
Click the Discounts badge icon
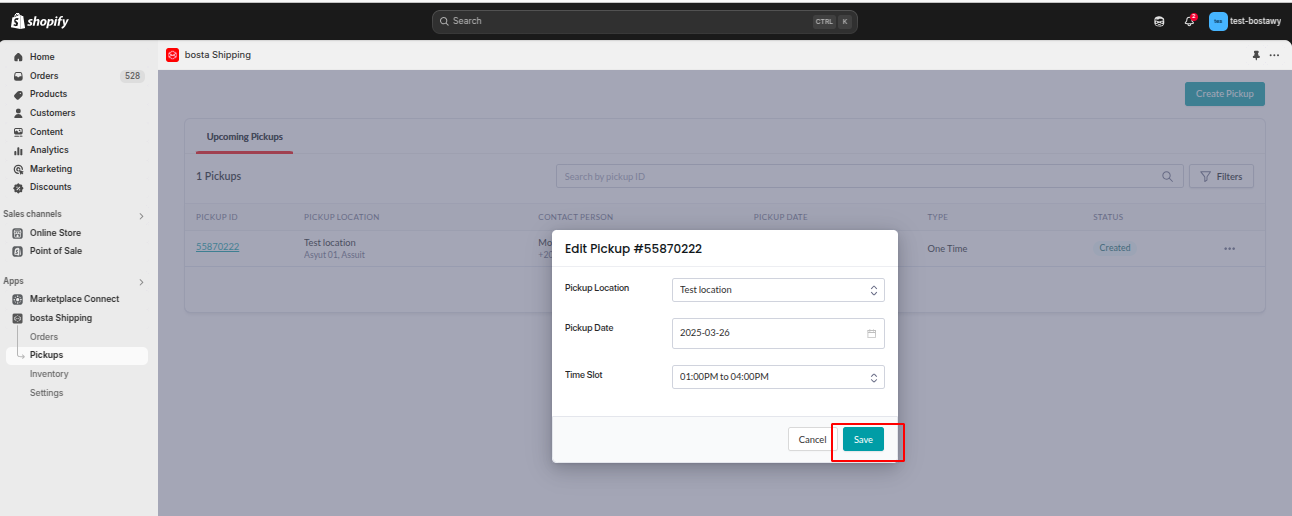tap(18, 187)
